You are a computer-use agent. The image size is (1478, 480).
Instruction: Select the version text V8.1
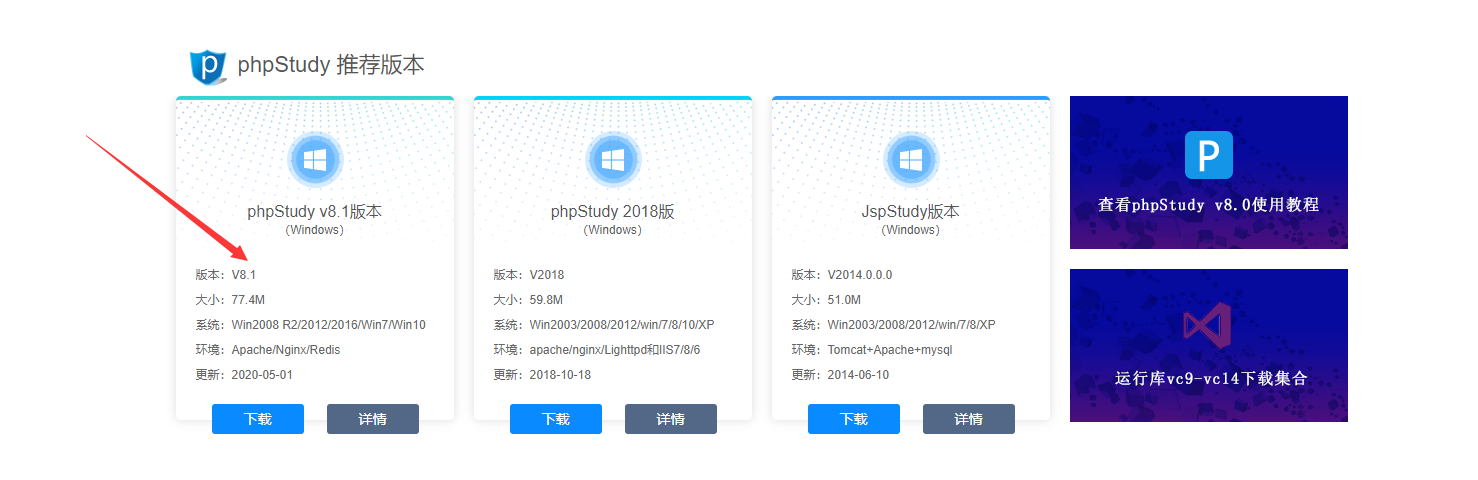point(245,274)
